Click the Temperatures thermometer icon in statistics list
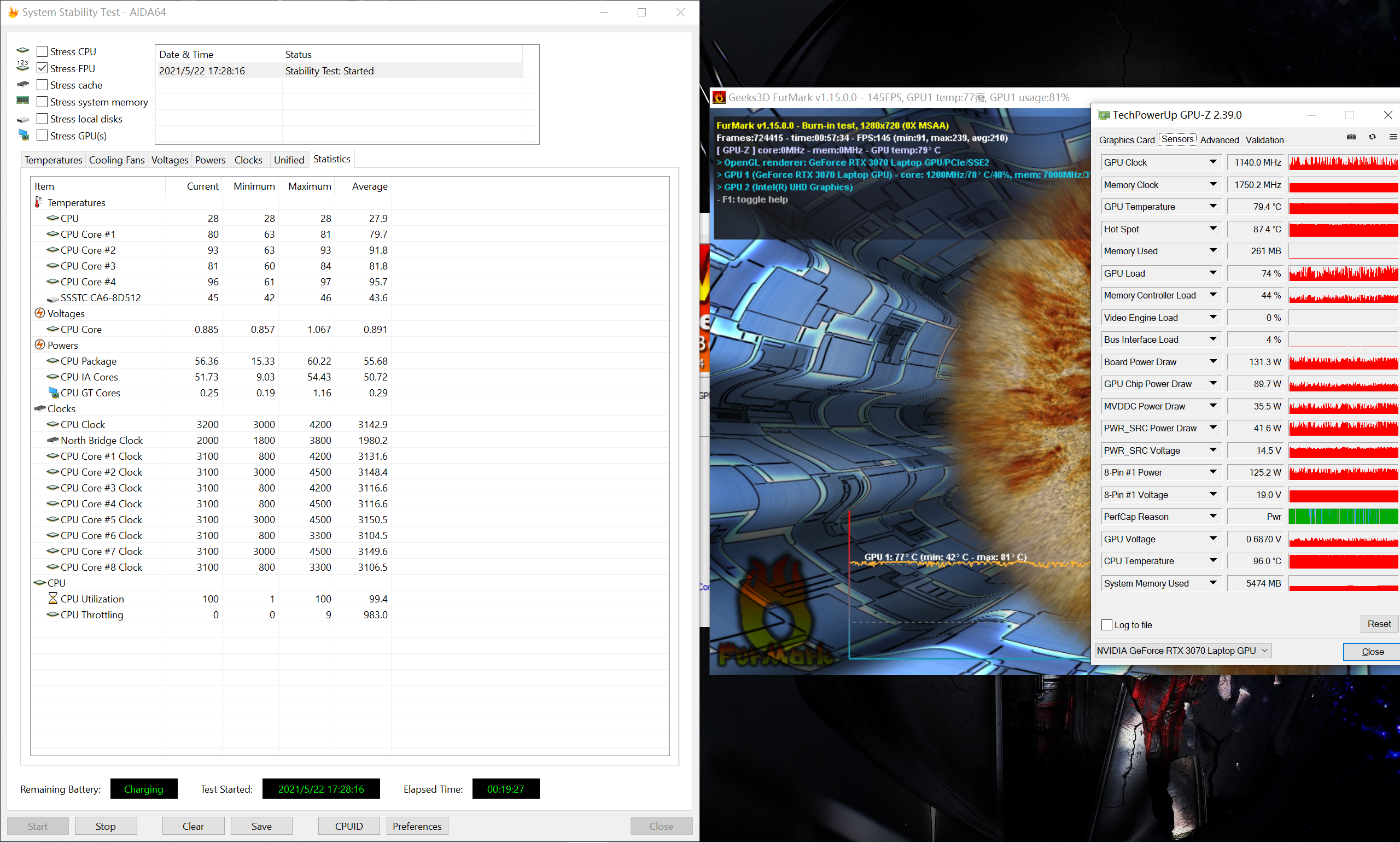1400x843 pixels. (39, 202)
